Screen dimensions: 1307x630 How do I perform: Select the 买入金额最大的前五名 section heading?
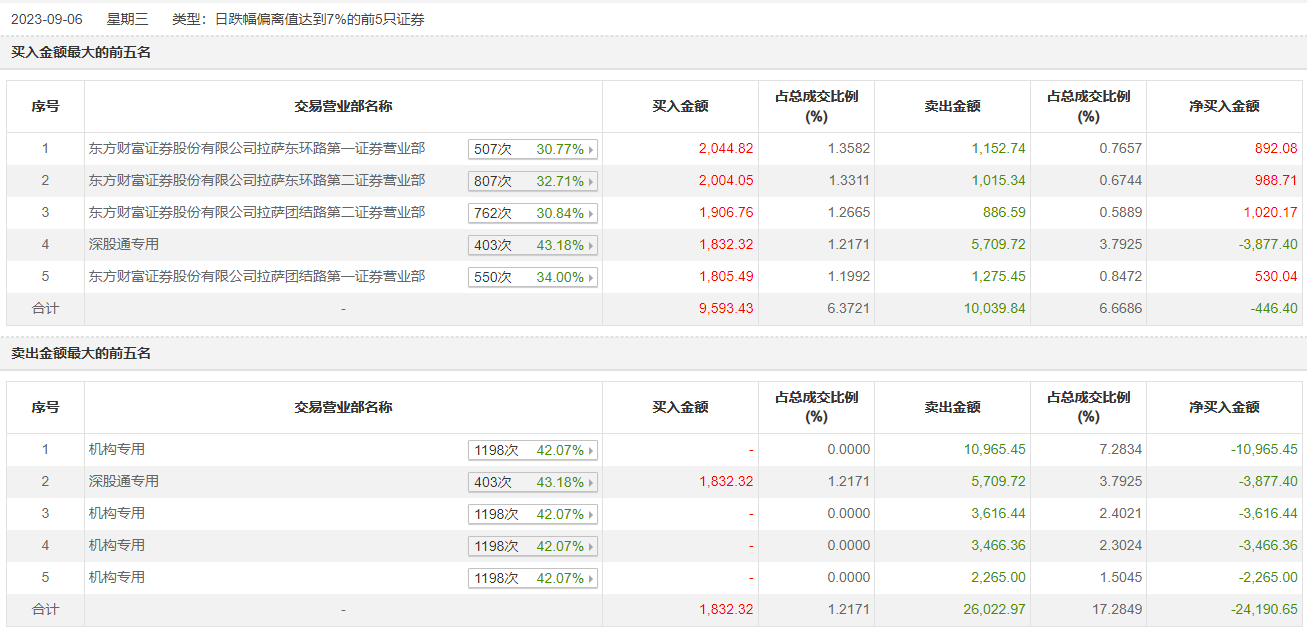click(81, 52)
